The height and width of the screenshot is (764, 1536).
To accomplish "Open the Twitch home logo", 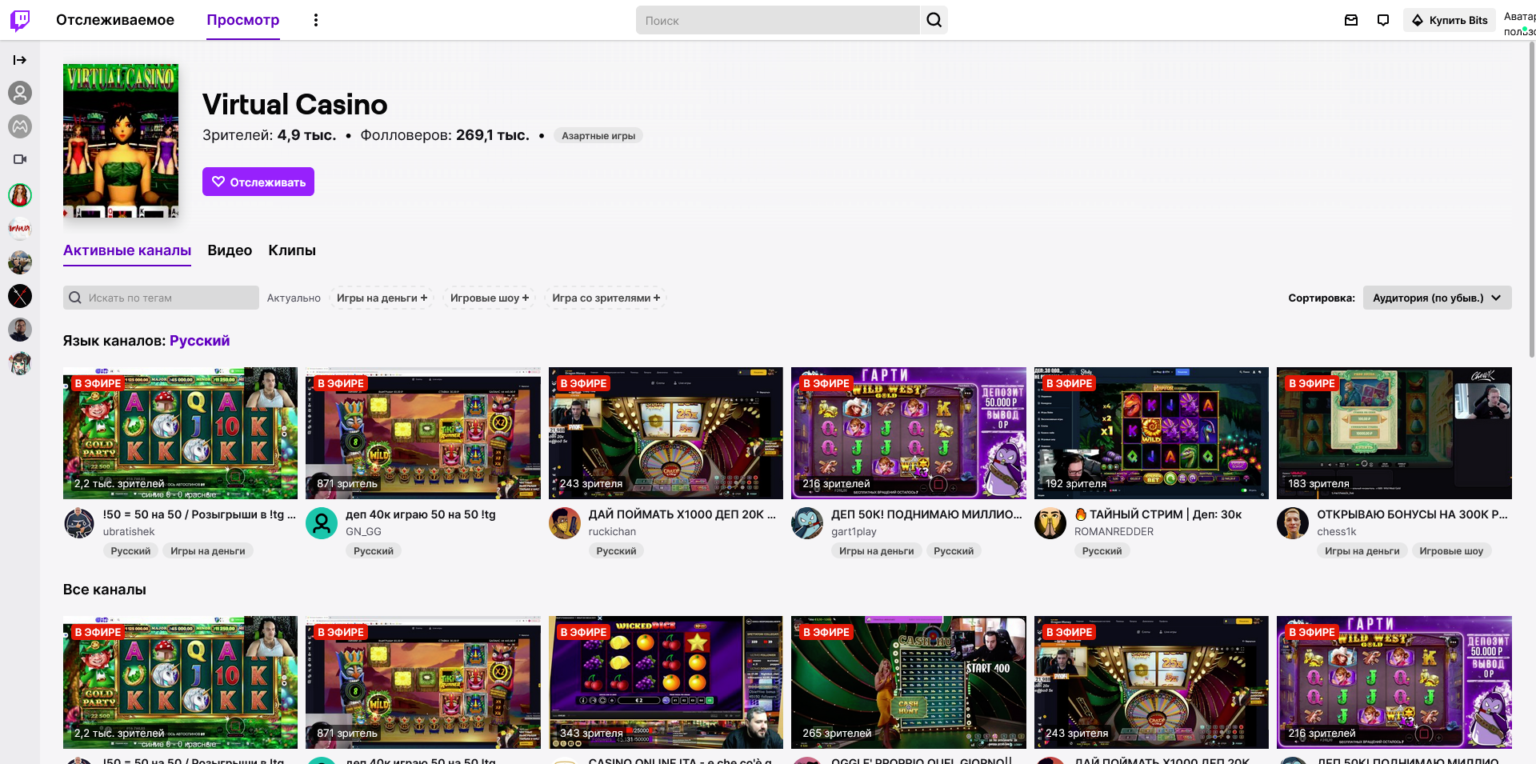I will [x=20, y=20].
